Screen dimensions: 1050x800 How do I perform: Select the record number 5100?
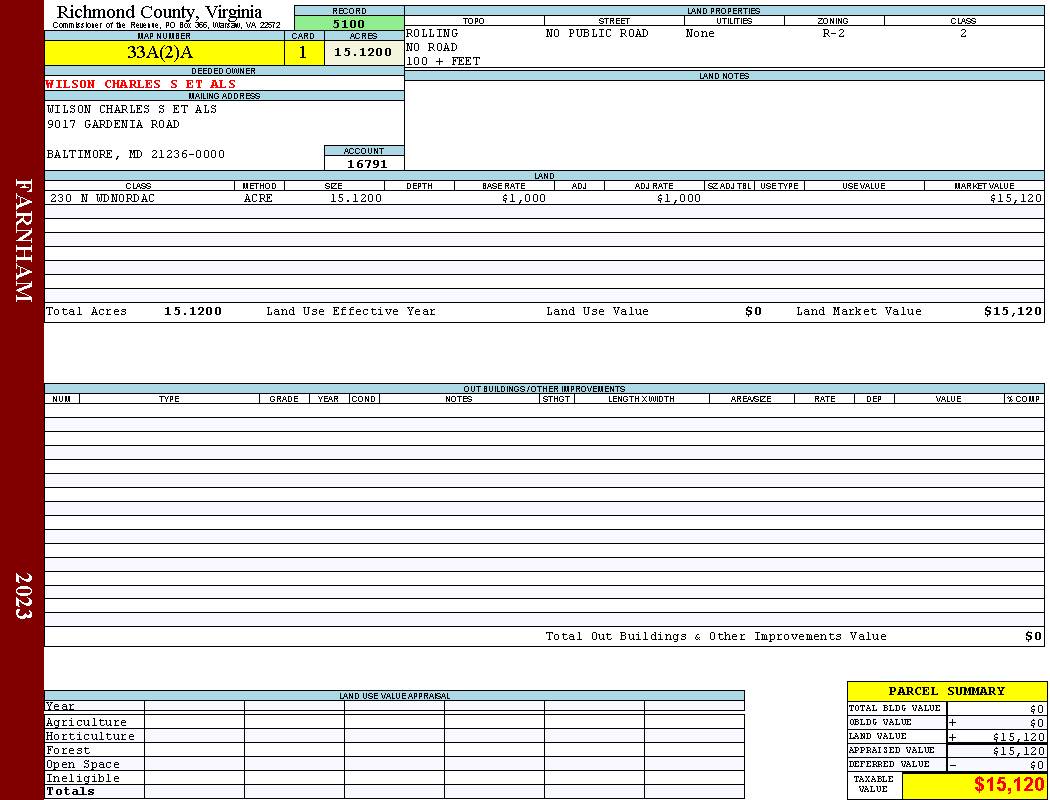[x=349, y=23]
